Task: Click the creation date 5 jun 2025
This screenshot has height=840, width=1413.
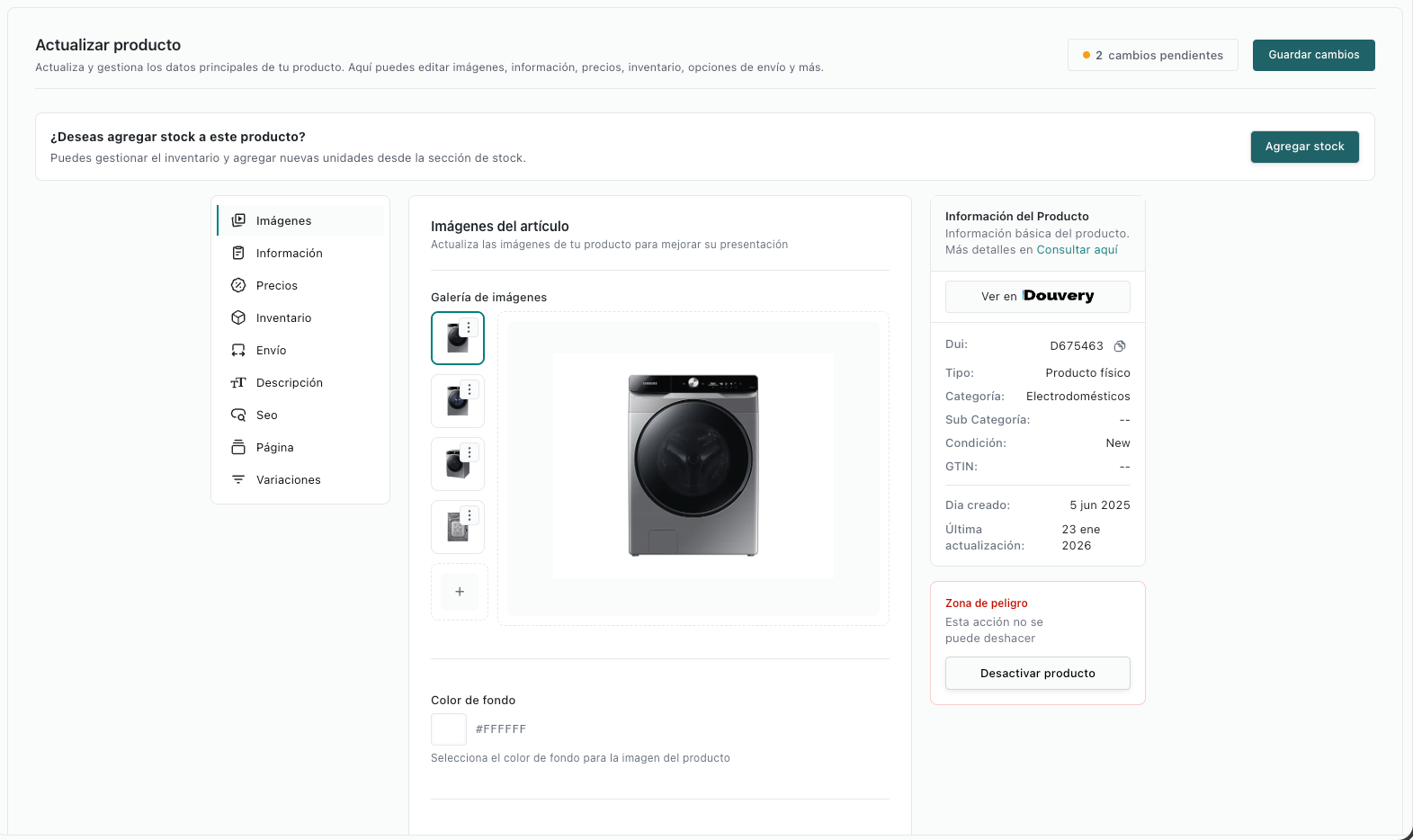Action: [1100, 505]
